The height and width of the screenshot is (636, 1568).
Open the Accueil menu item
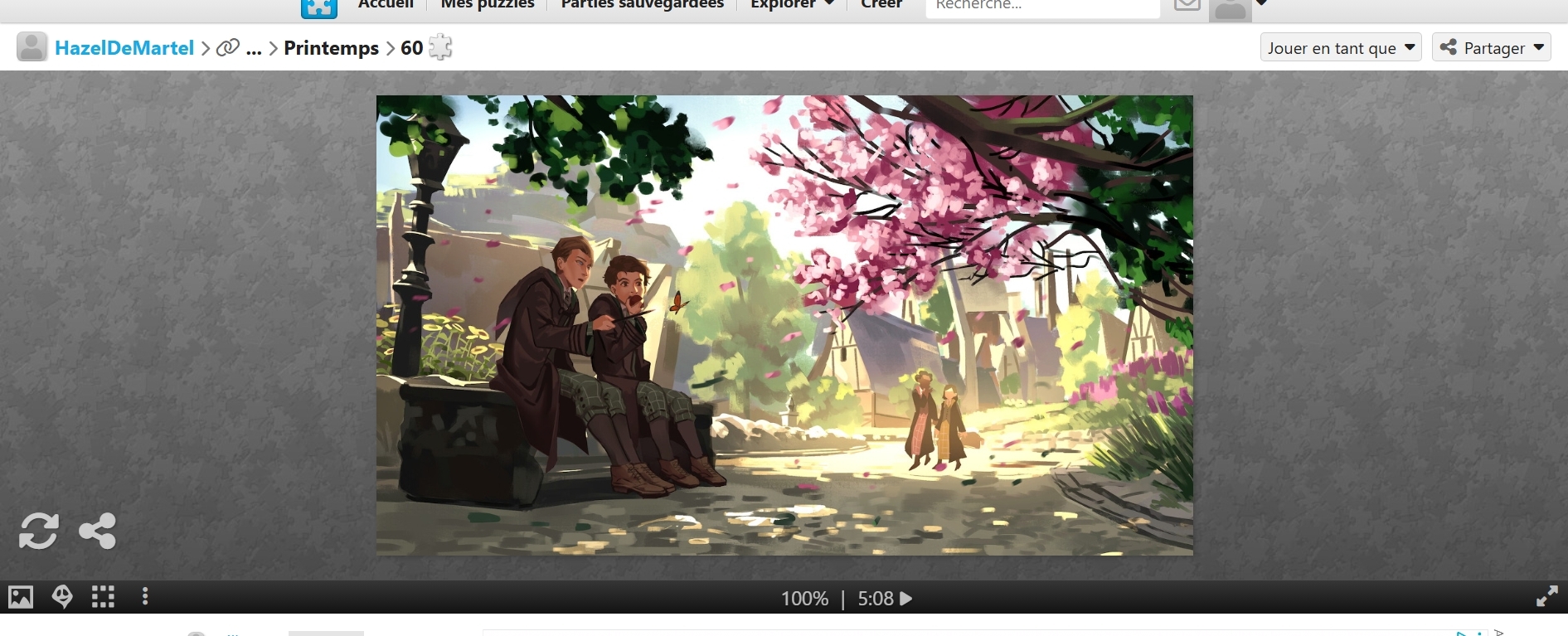coord(386,4)
